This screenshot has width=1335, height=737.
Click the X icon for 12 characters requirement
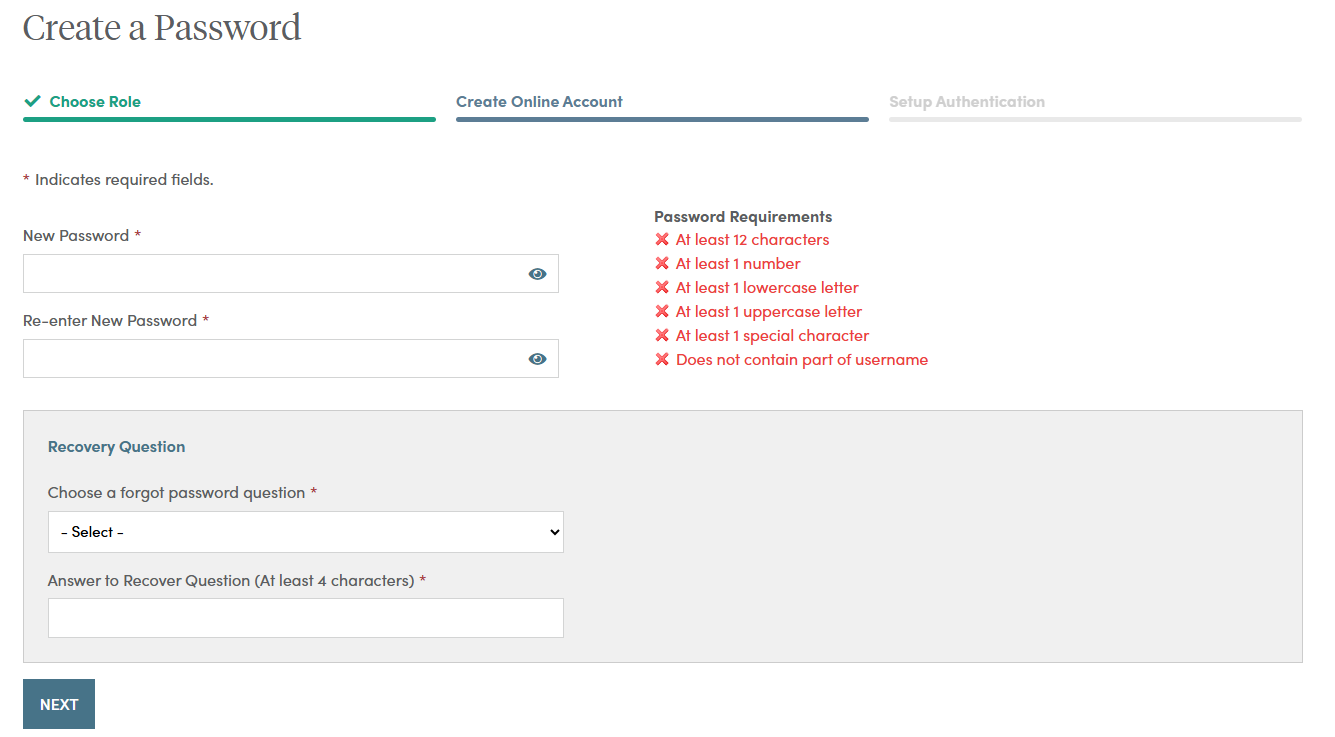click(662, 239)
